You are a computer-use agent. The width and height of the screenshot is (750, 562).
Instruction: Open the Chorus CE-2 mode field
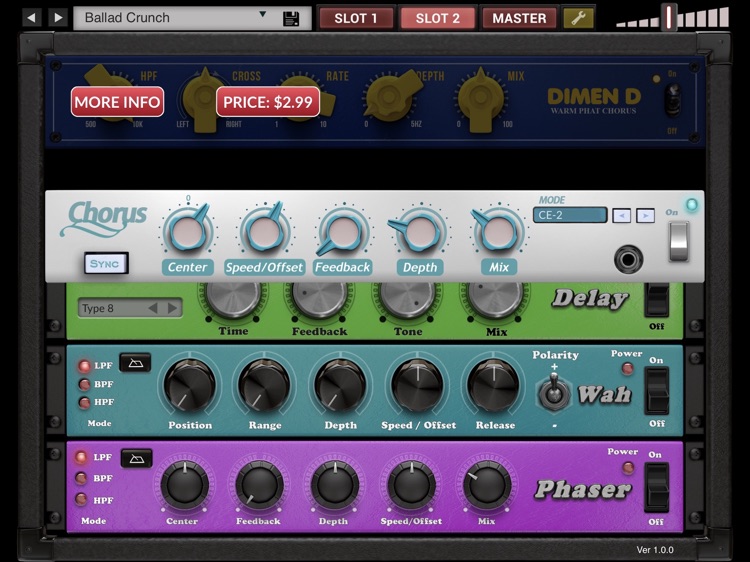[x=570, y=215]
